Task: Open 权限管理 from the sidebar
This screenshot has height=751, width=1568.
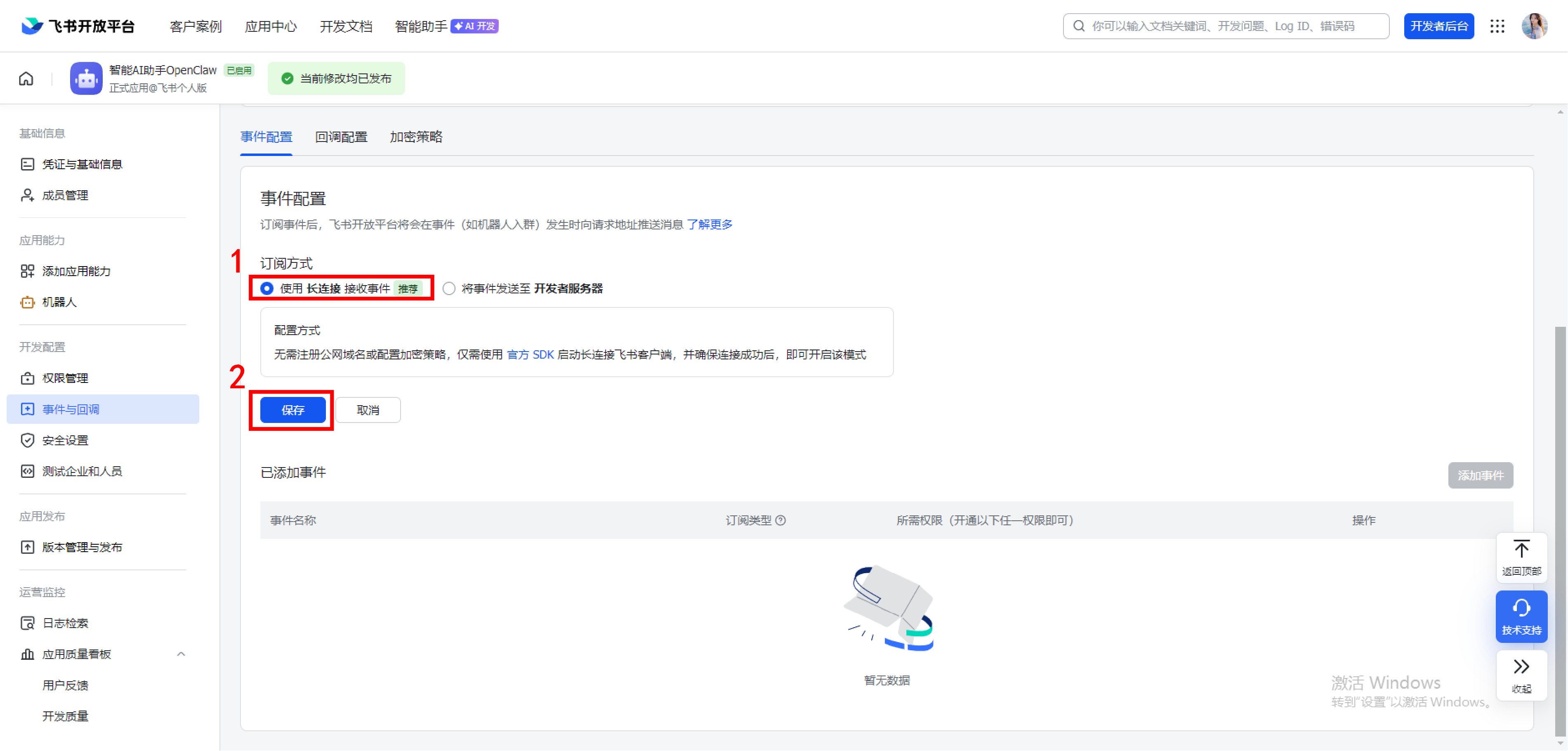Action: coord(64,378)
